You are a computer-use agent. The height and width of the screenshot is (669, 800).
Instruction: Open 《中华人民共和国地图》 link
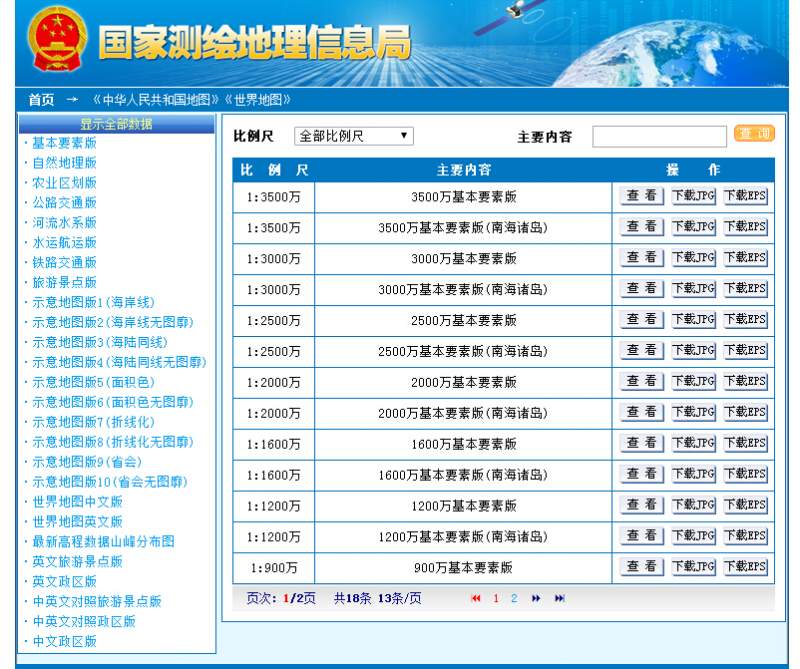(155, 100)
